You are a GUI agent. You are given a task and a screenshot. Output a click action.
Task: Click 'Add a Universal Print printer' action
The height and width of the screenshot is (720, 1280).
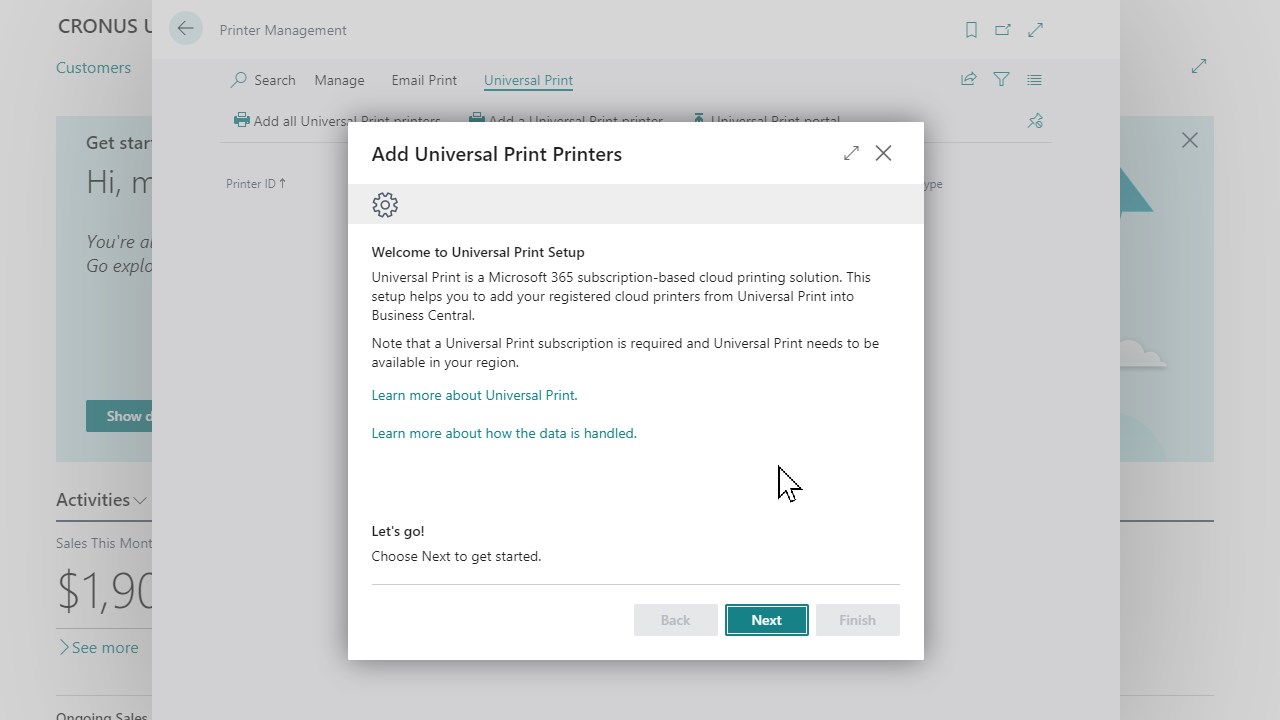[566, 120]
